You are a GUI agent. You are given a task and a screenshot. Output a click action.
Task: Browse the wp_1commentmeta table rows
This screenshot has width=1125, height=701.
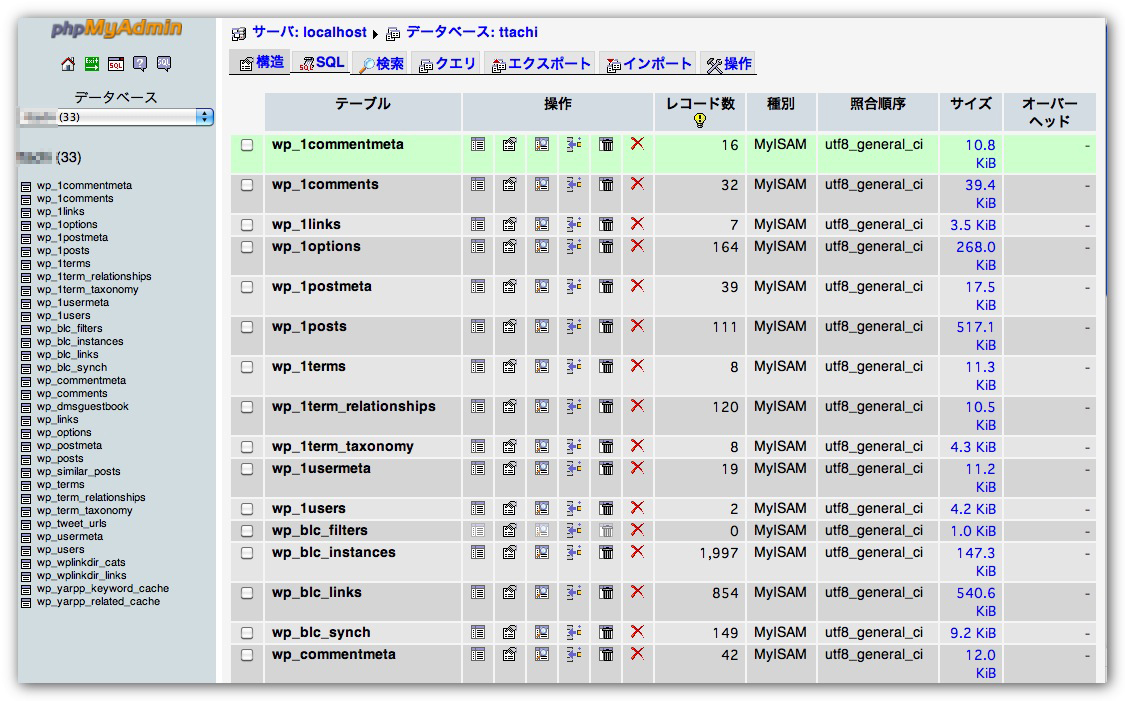[478, 145]
